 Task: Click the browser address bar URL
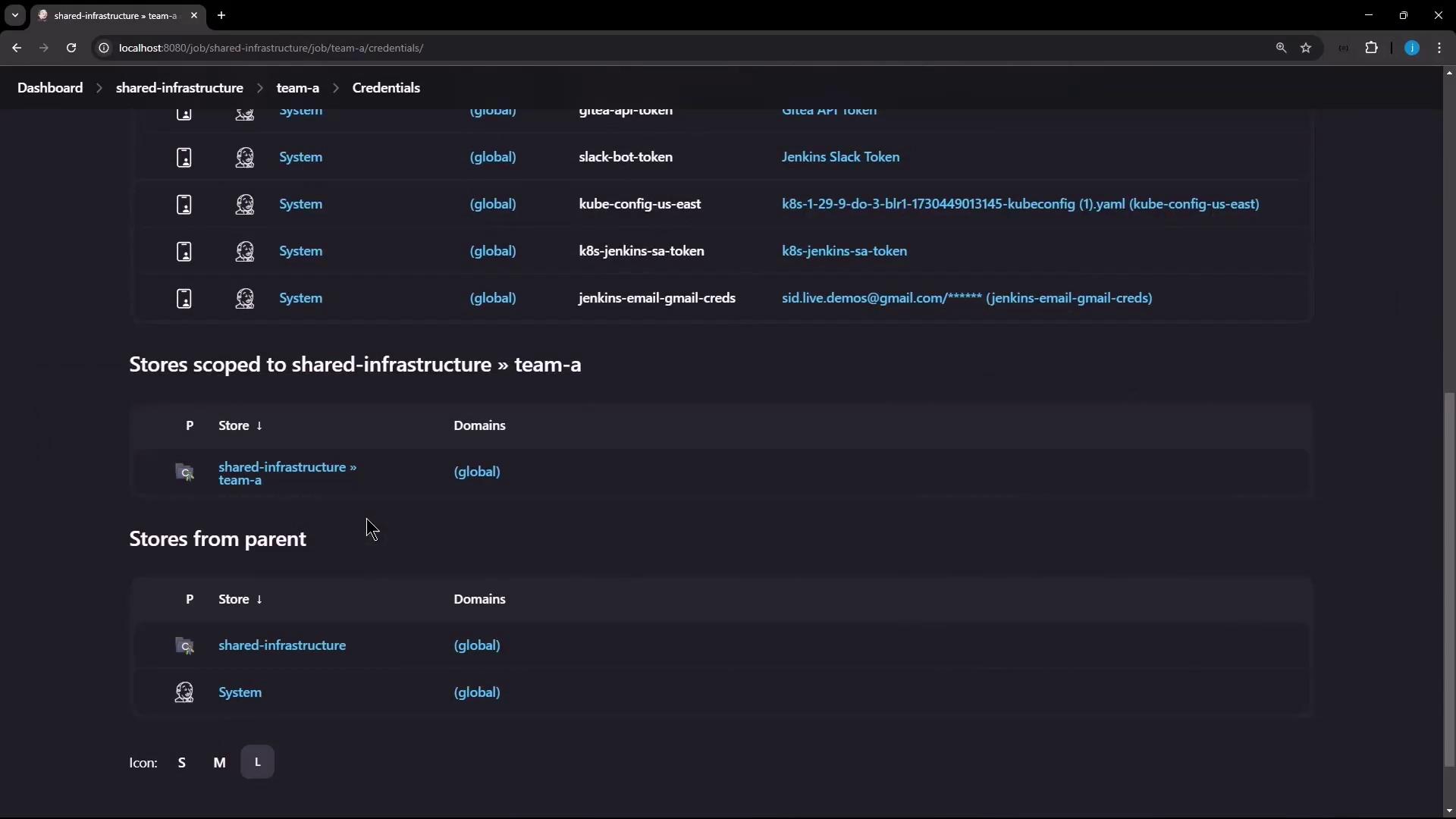coord(271,48)
